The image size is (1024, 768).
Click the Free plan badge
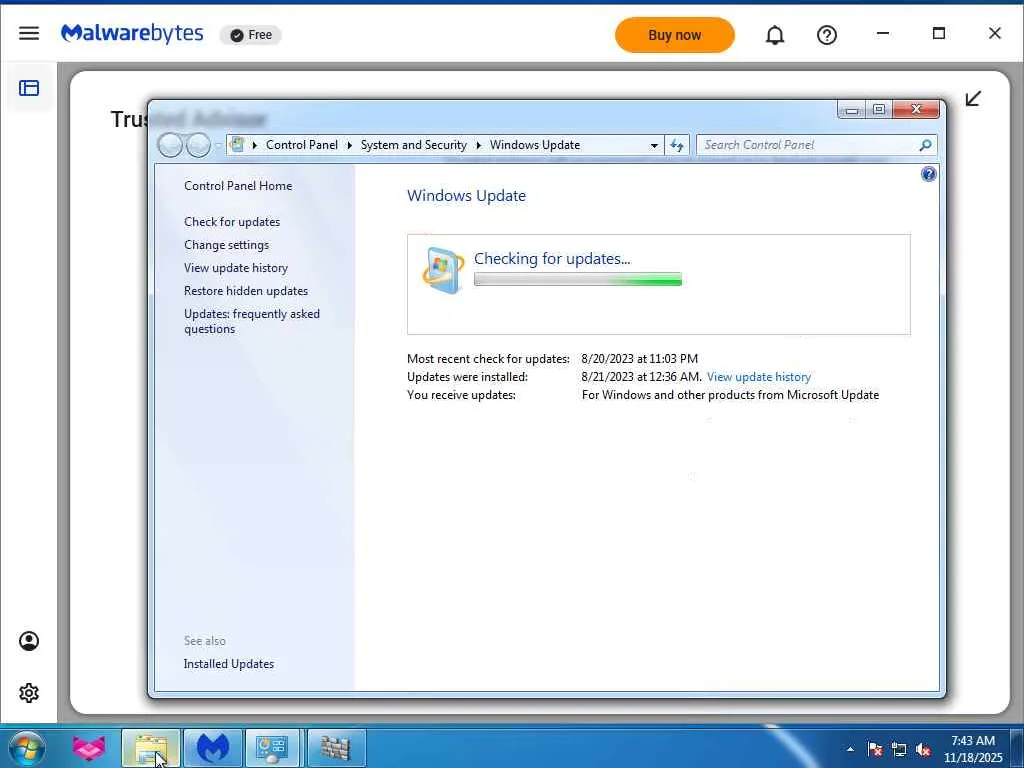point(251,35)
